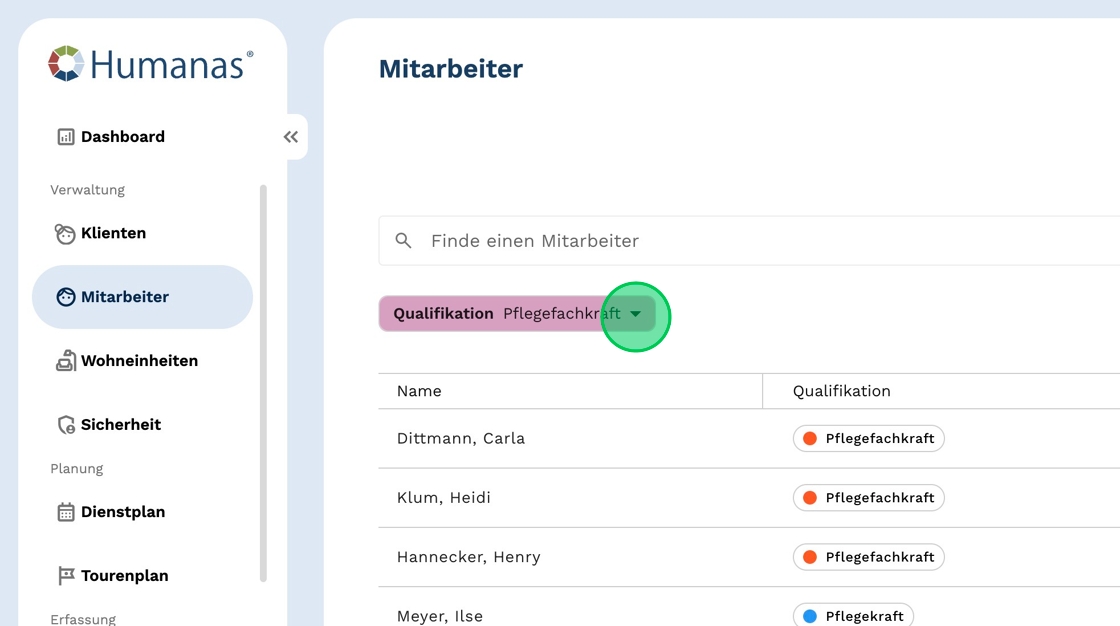Screen dimensions: 1120x626
Task: Click the Wohneinheiten bed icon
Action: (x=66, y=361)
